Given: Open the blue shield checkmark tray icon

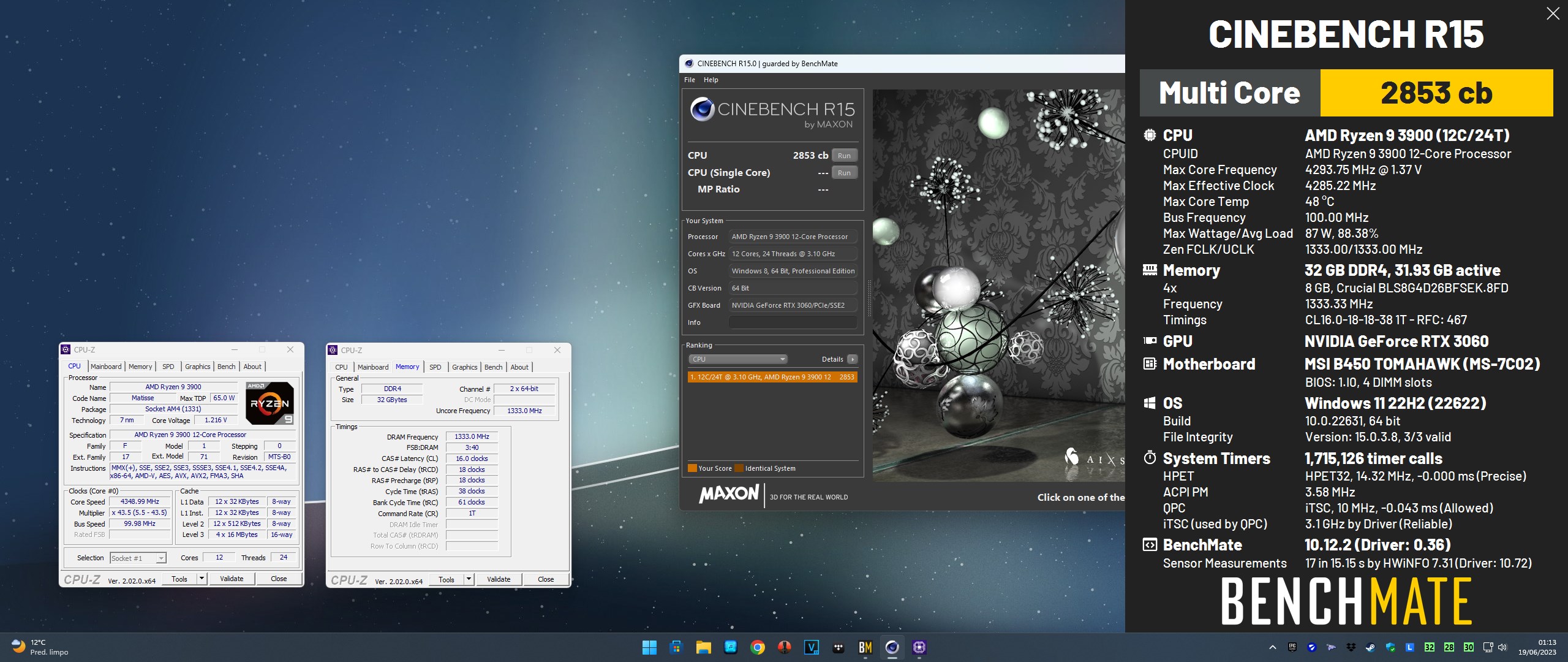Looking at the screenshot, I should (1311, 647).
